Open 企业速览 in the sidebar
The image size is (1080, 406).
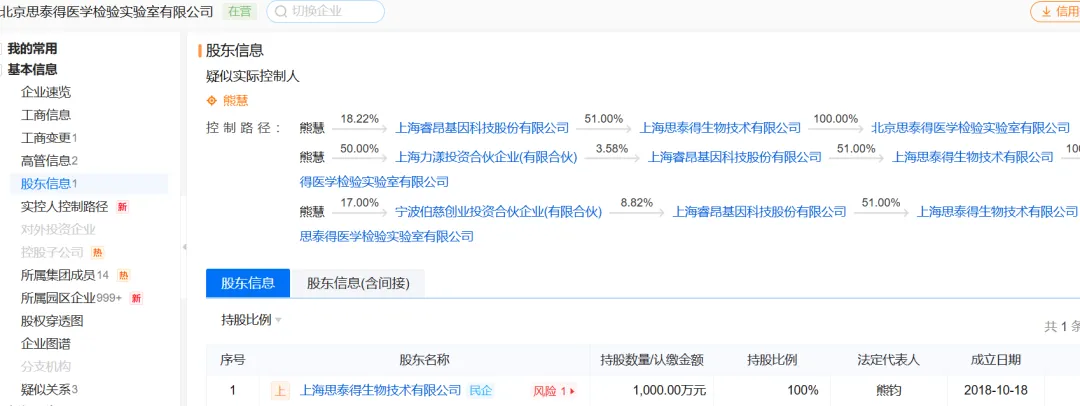45,92
